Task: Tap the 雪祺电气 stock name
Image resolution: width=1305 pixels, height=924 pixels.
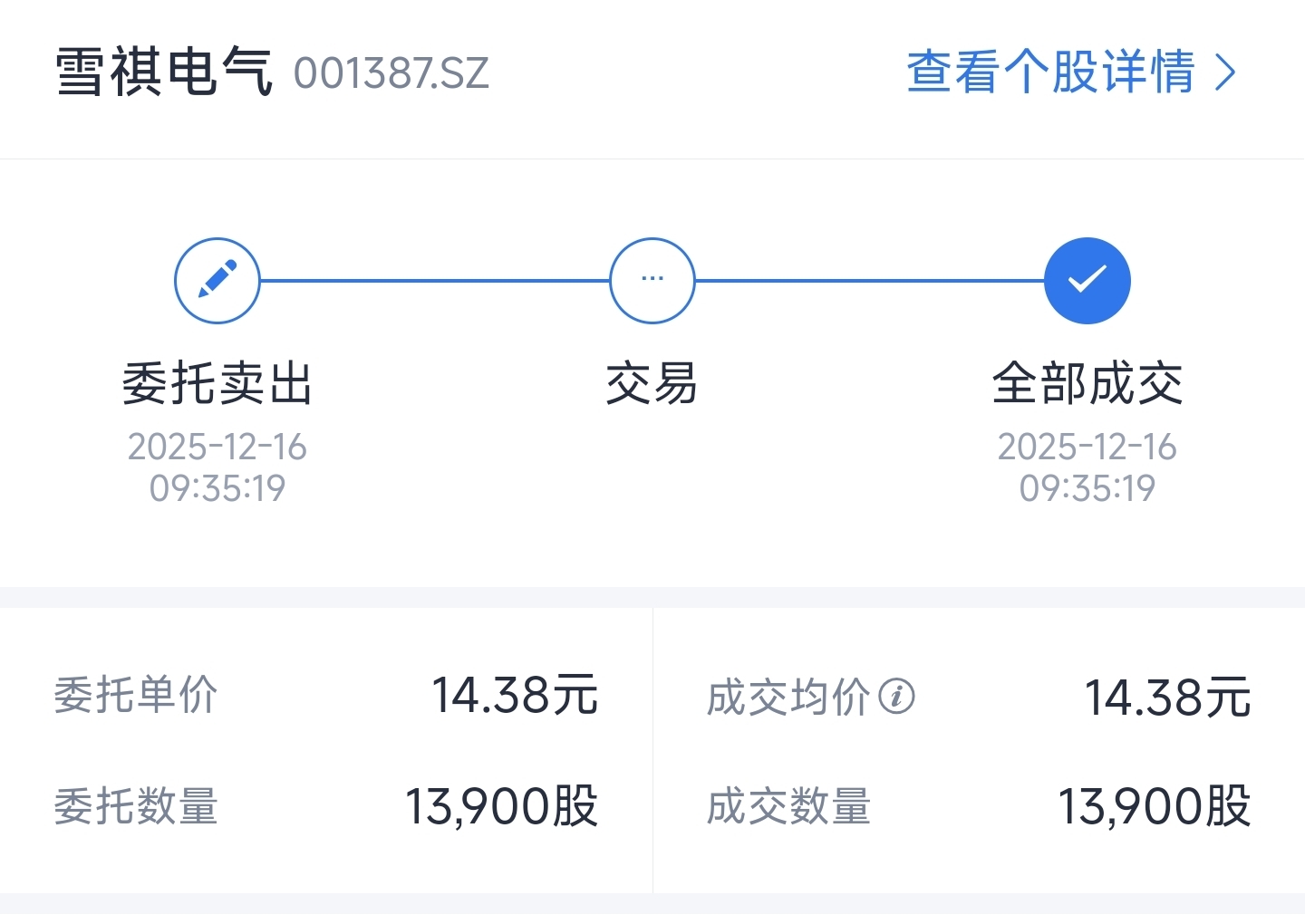Action: point(163,72)
